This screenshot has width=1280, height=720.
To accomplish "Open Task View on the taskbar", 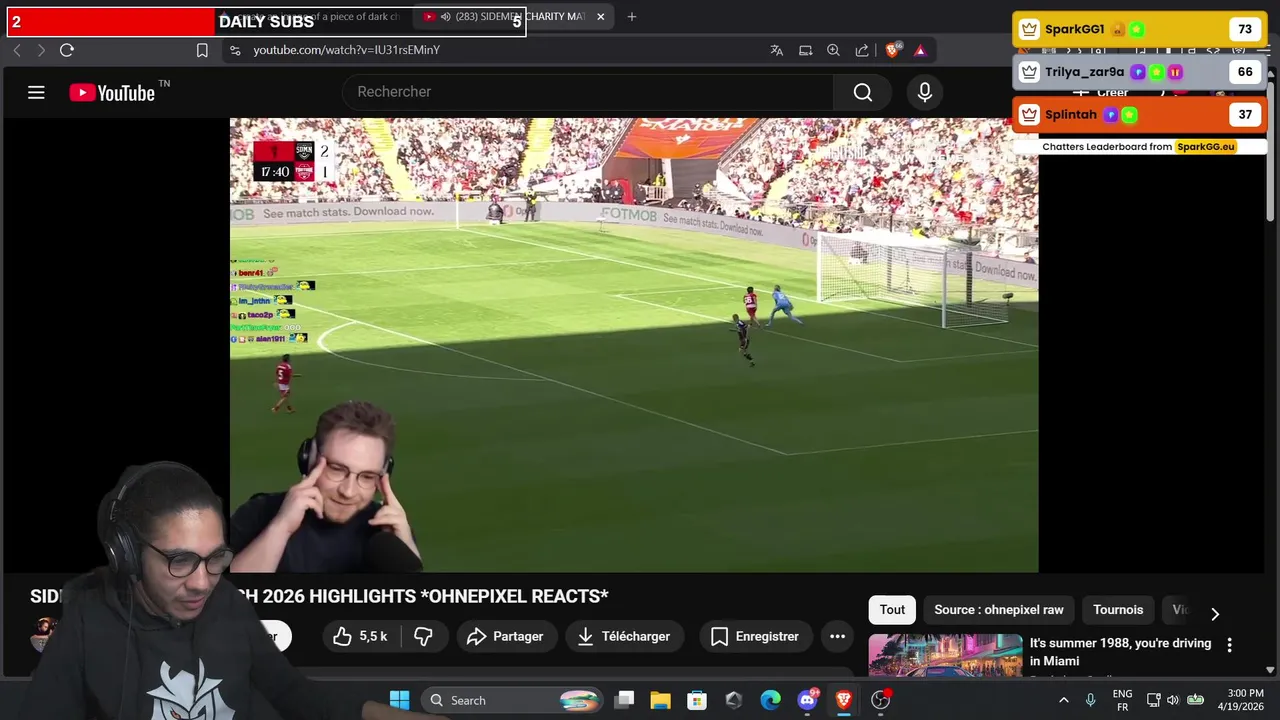I will (x=624, y=700).
